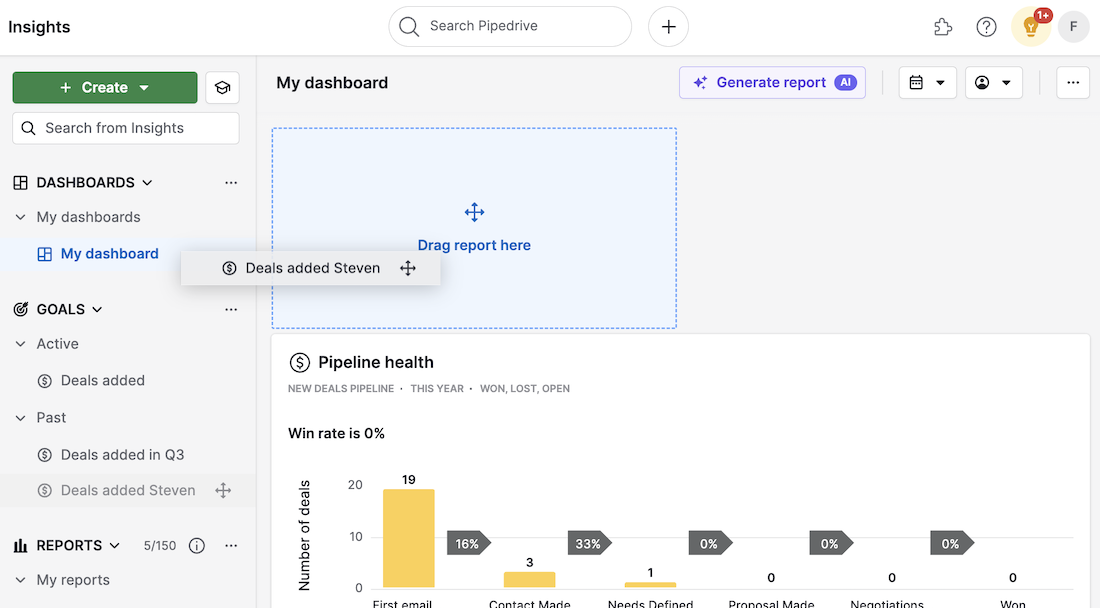Click the My dashboard page heading
Viewport: 1100px width, 608px height.
coord(332,83)
